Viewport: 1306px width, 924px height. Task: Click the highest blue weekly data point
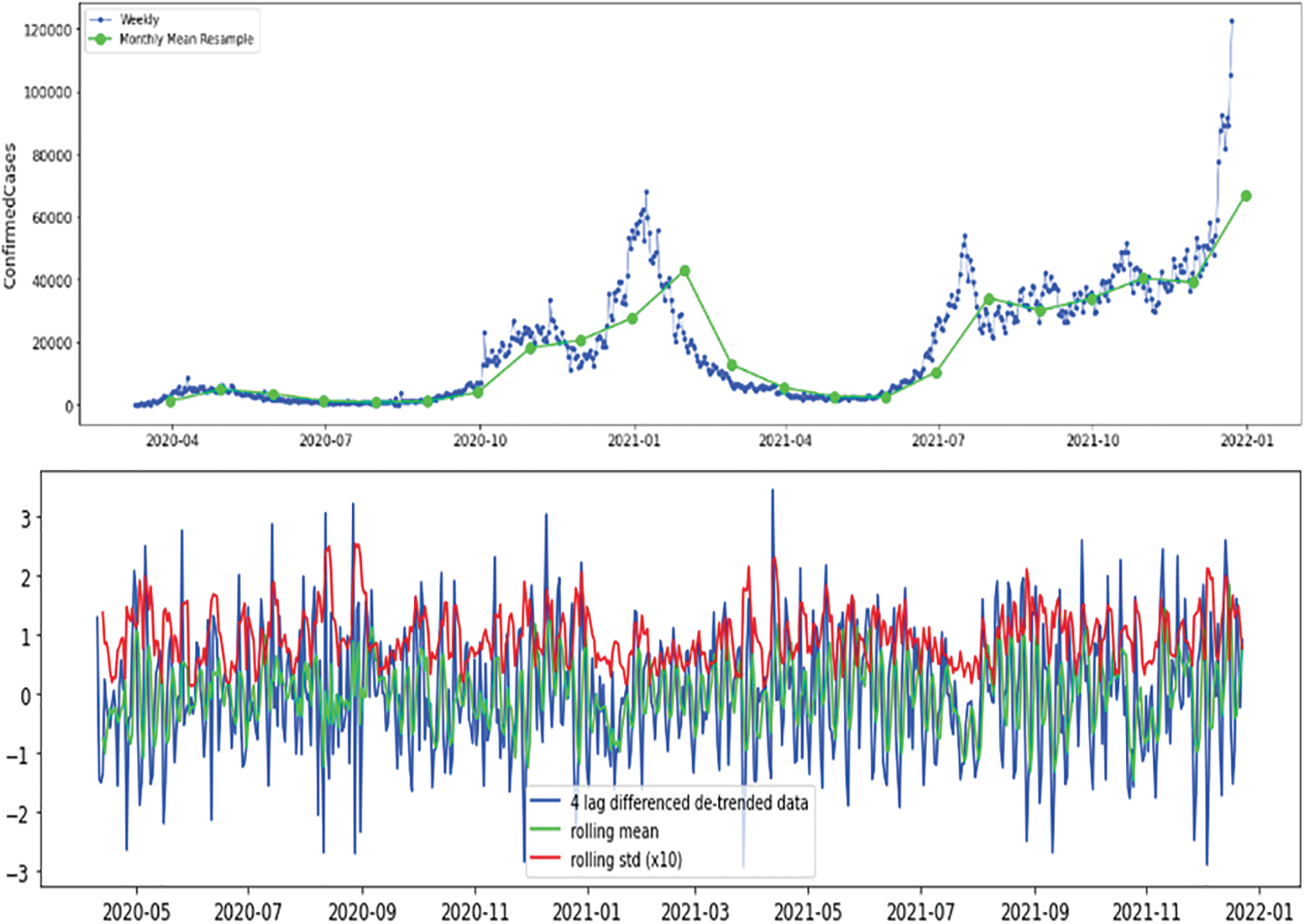[1232, 21]
